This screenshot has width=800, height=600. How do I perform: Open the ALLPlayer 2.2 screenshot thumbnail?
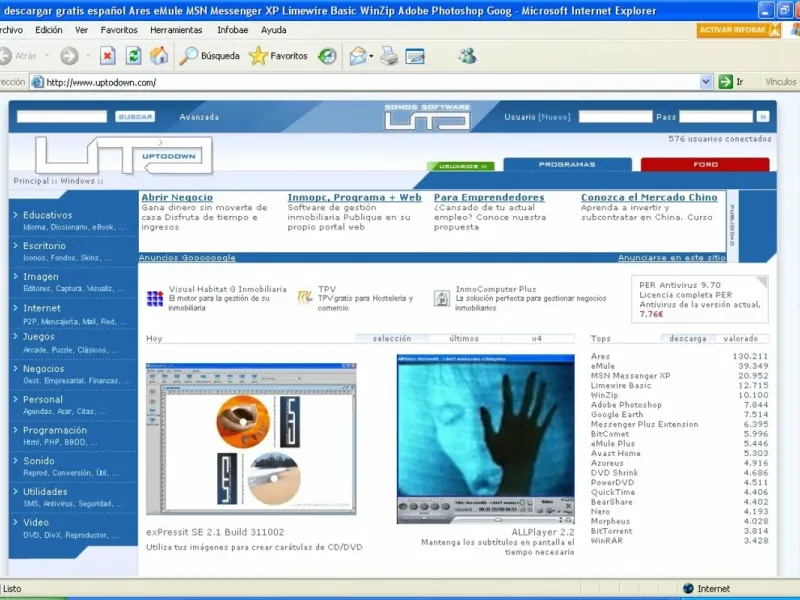coord(486,439)
